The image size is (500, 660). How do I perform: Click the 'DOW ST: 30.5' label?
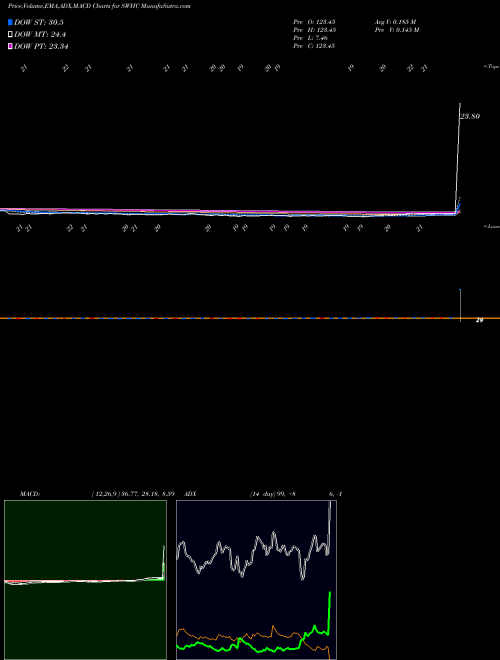pyautogui.click(x=39, y=22)
